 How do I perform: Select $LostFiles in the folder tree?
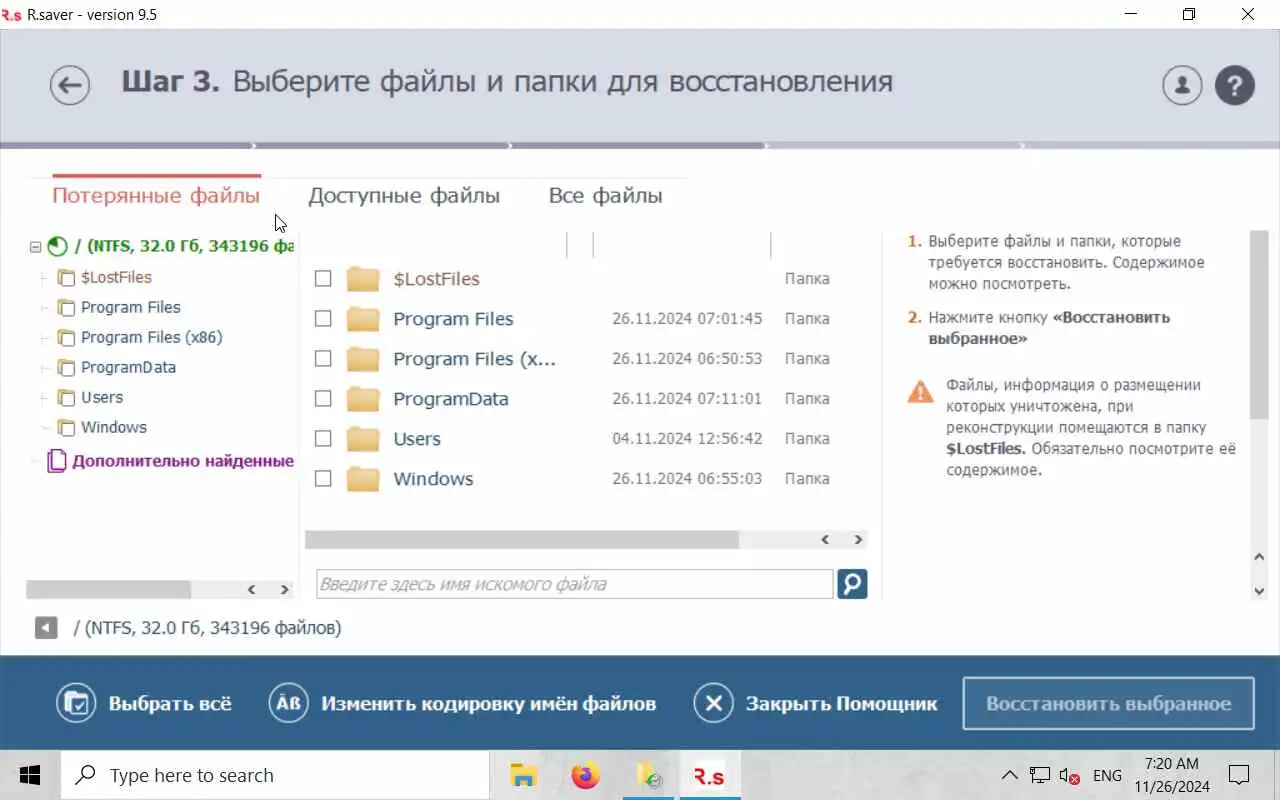(x=116, y=277)
